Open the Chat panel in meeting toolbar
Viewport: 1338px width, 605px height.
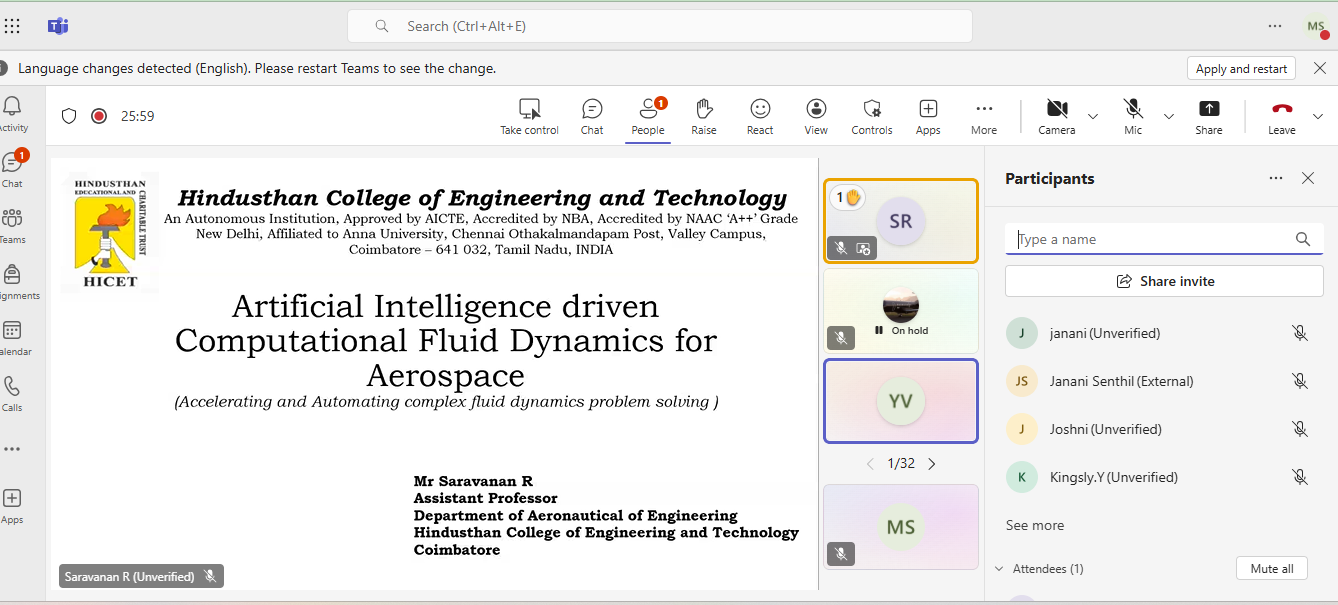(592, 115)
